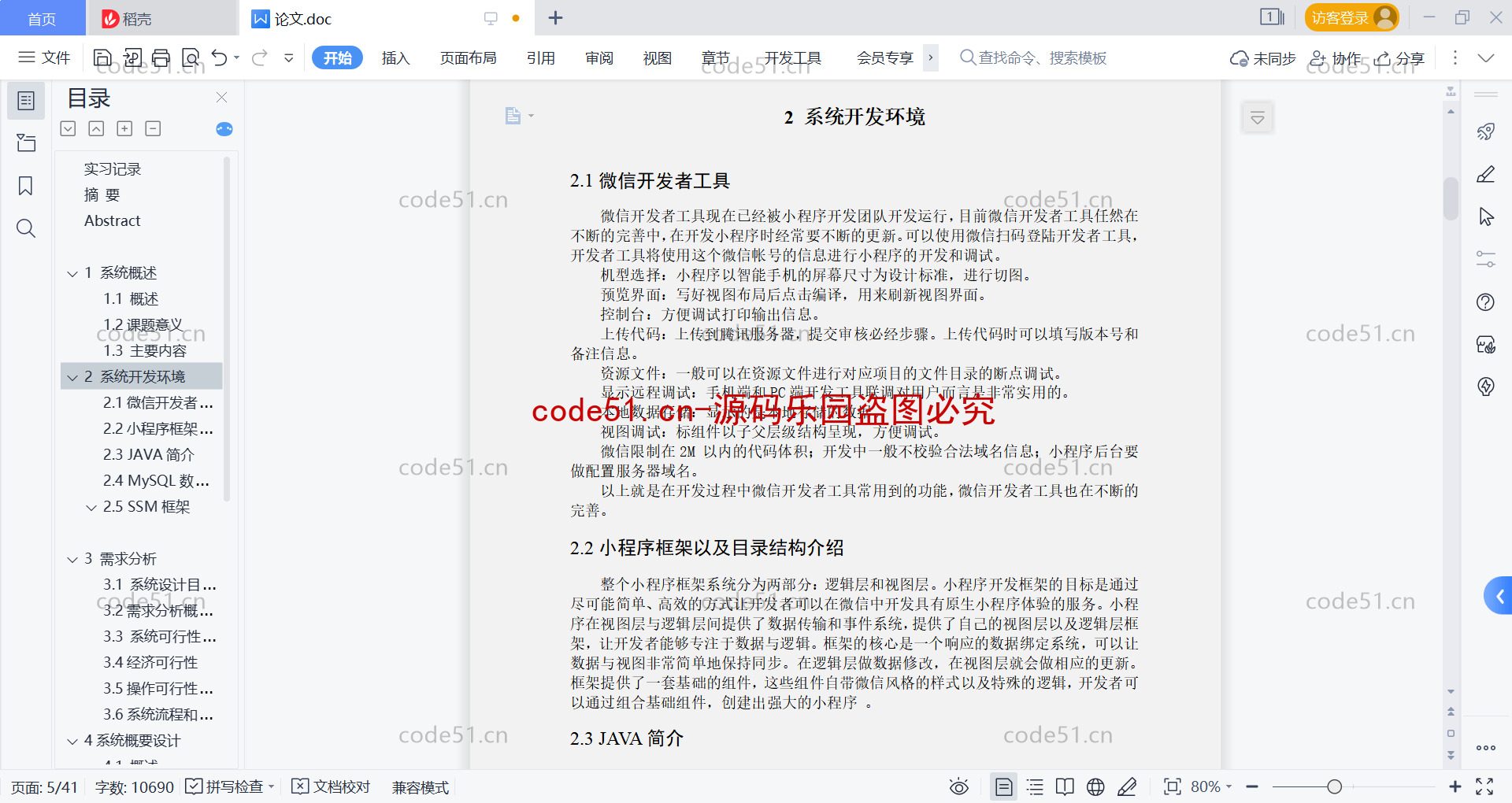The width and height of the screenshot is (1512, 803).
Task: Go to 3.4 经济可行性 in outline
Action: [x=150, y=662]
